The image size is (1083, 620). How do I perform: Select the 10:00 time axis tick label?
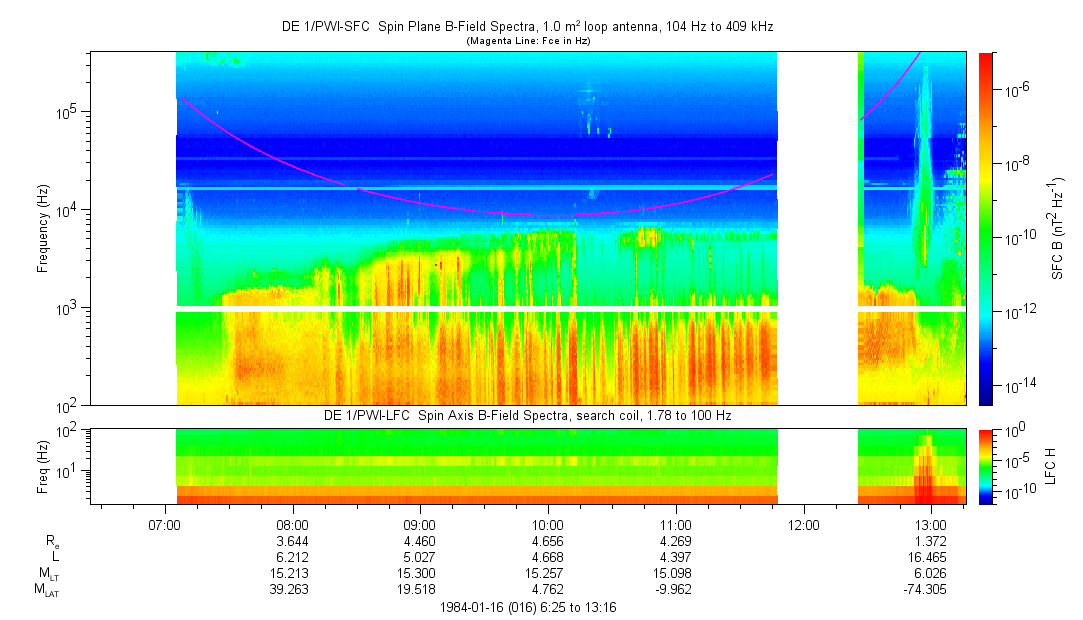547,525
